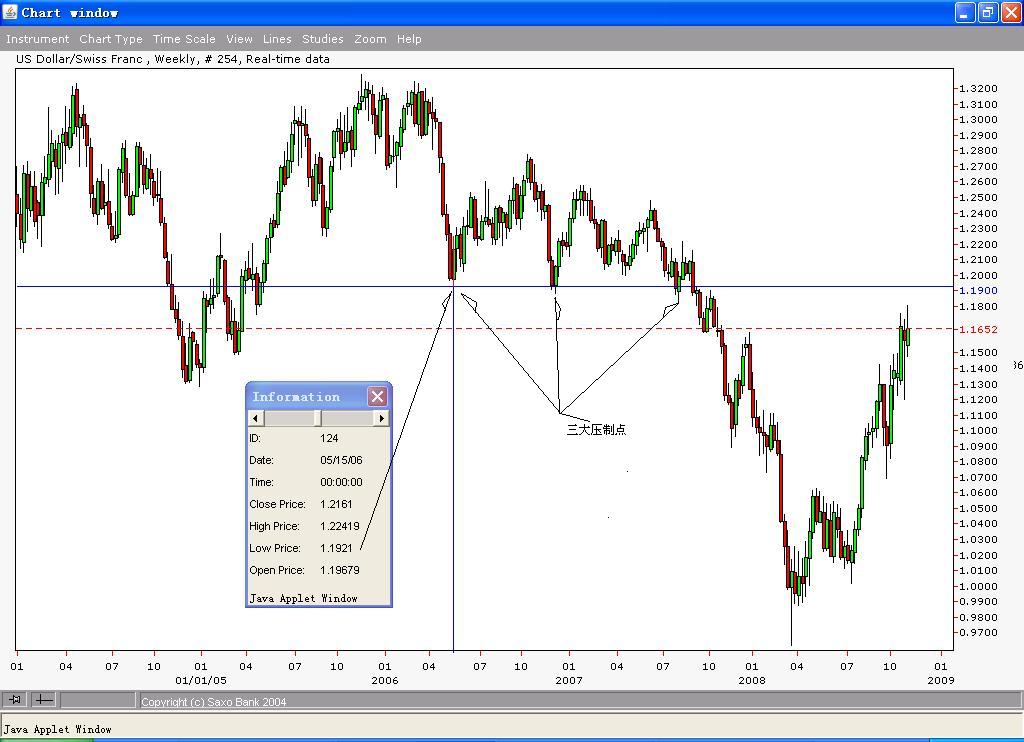The height and width of the screenshot is (742, 1024).
Task: Open the Studies menu
Action: tap(323, 39)
